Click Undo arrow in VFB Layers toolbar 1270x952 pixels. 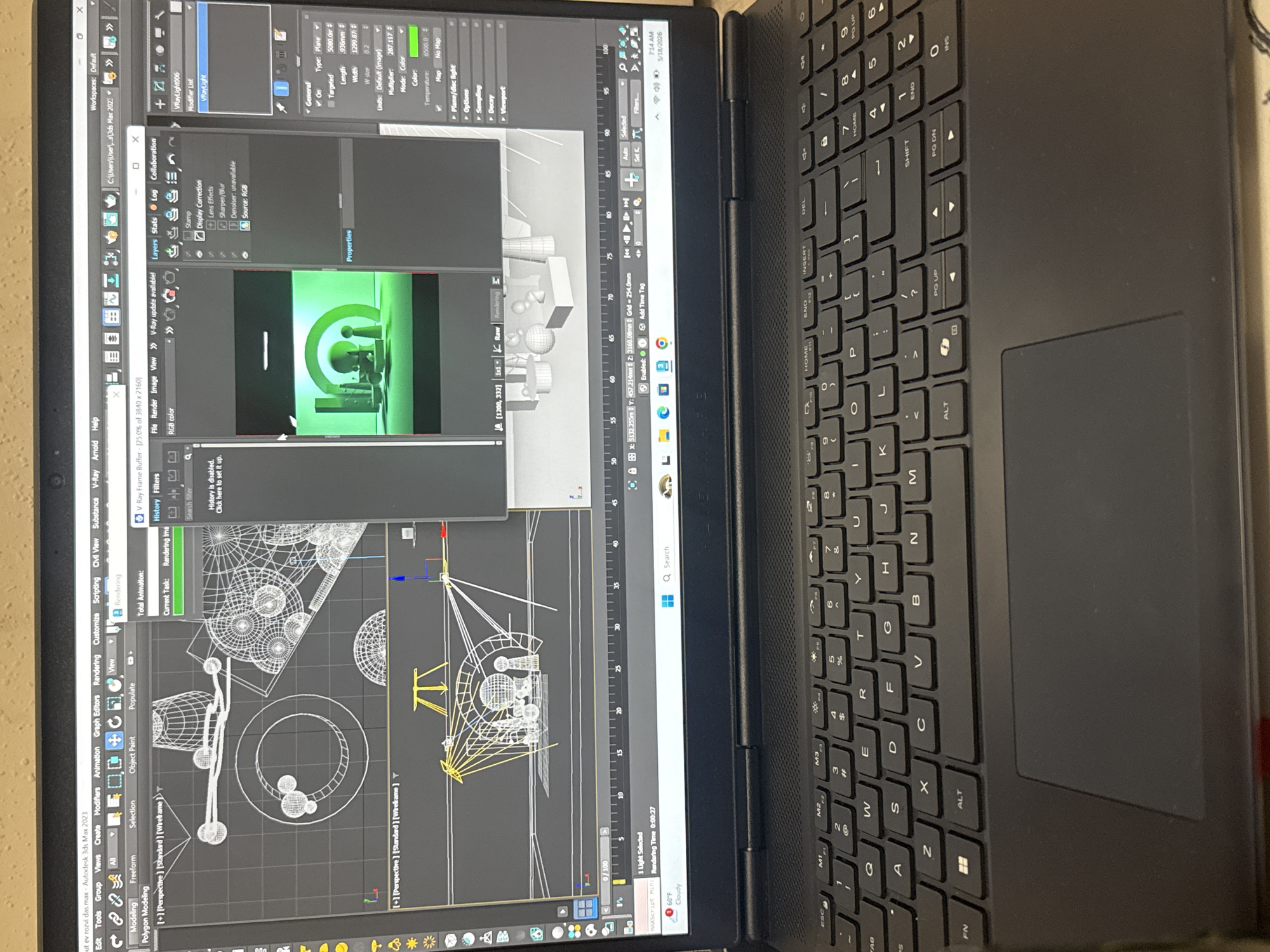pos(171,159)
